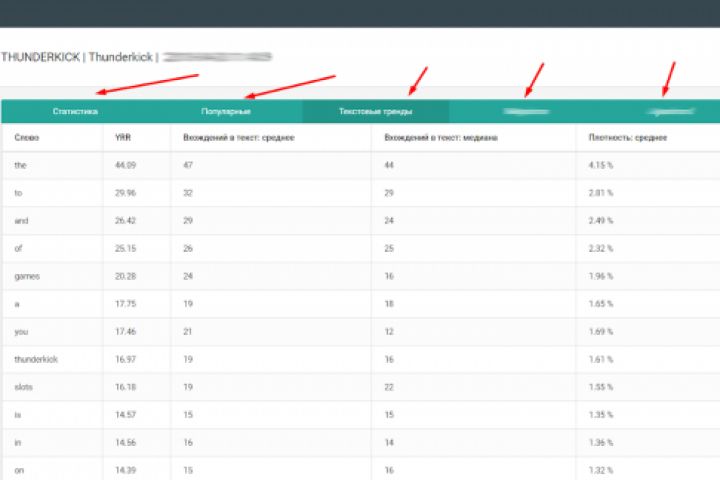
Task: Click the YRR value 14.57
Action: 125,415
